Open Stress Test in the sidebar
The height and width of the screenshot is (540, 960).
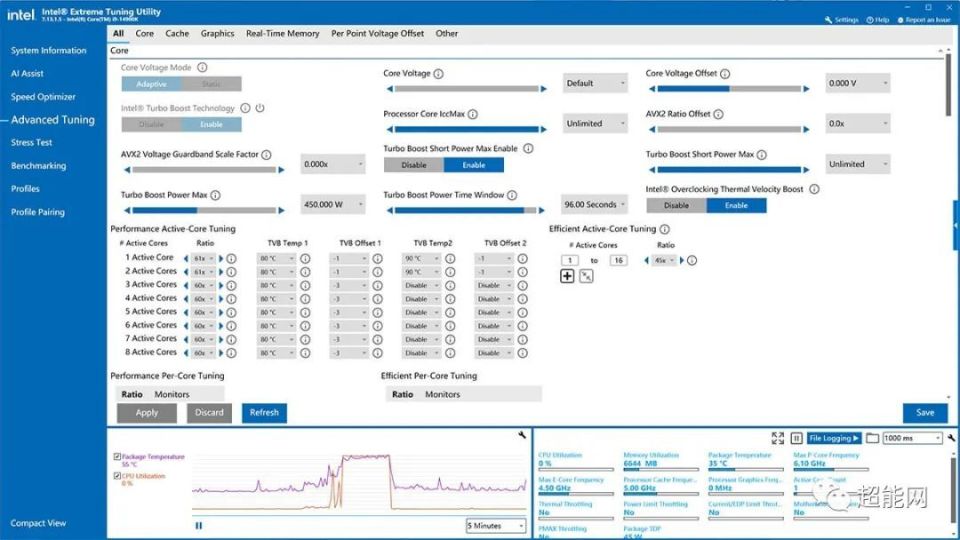31,142
